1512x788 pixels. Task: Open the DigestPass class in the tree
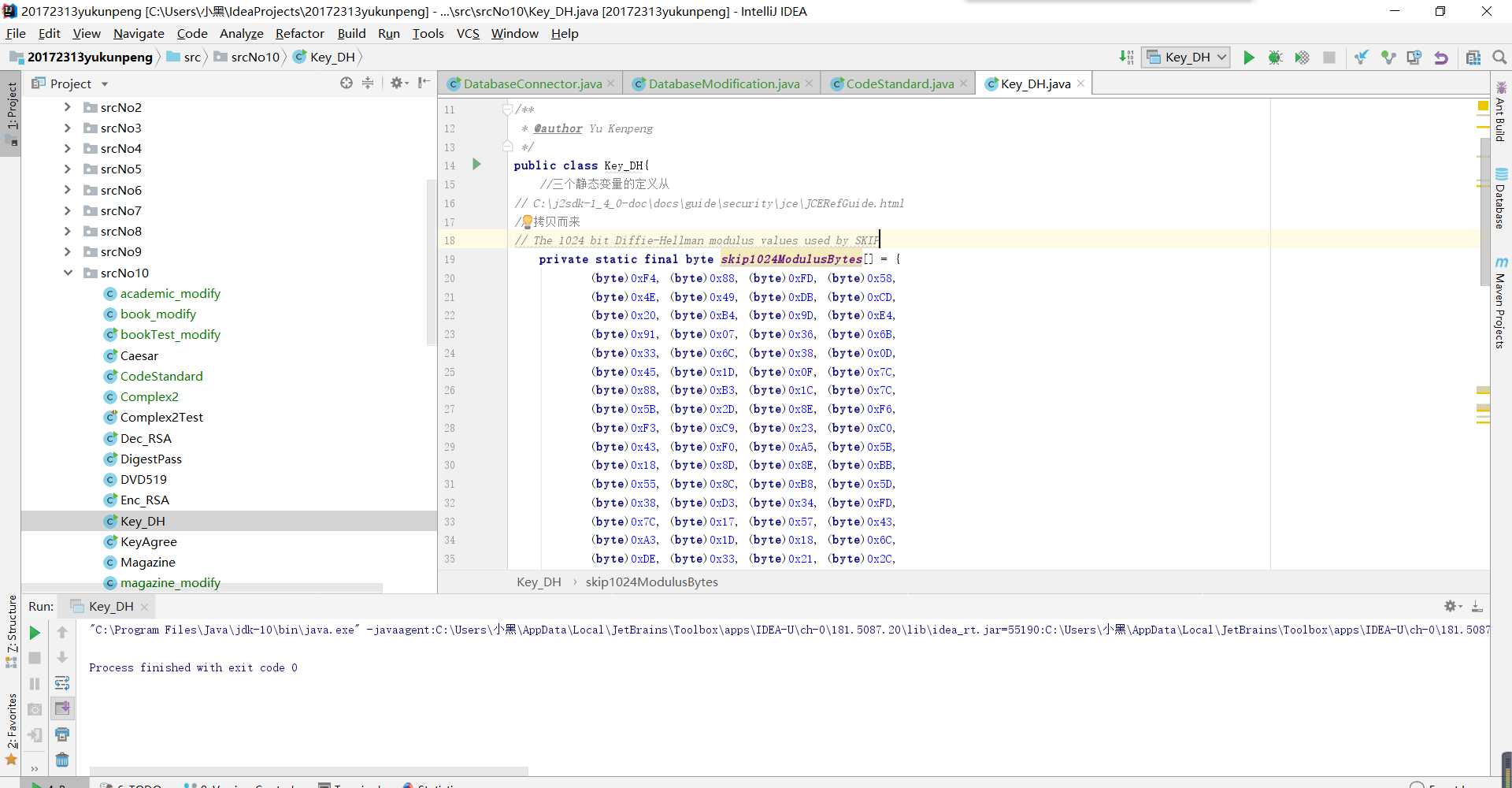pos(150,459)
